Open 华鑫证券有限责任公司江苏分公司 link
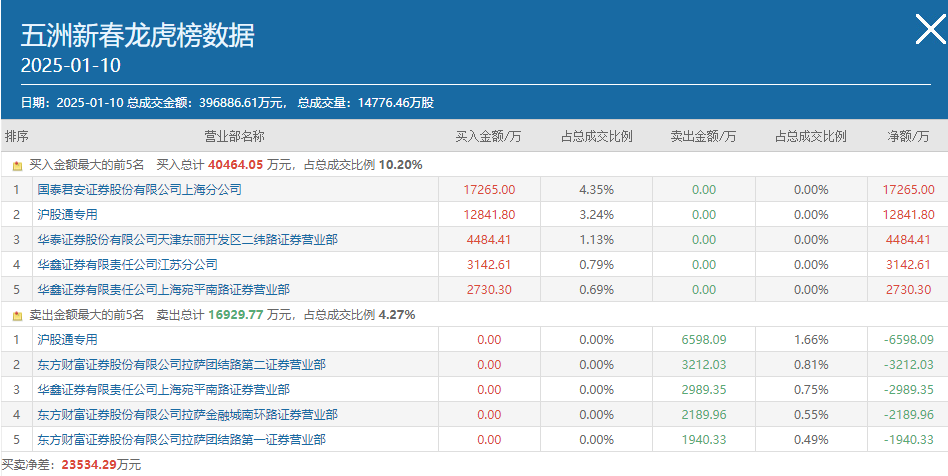The width and height of the screenshot is (948, 476). pyautogui.click(x=127, y=264)
